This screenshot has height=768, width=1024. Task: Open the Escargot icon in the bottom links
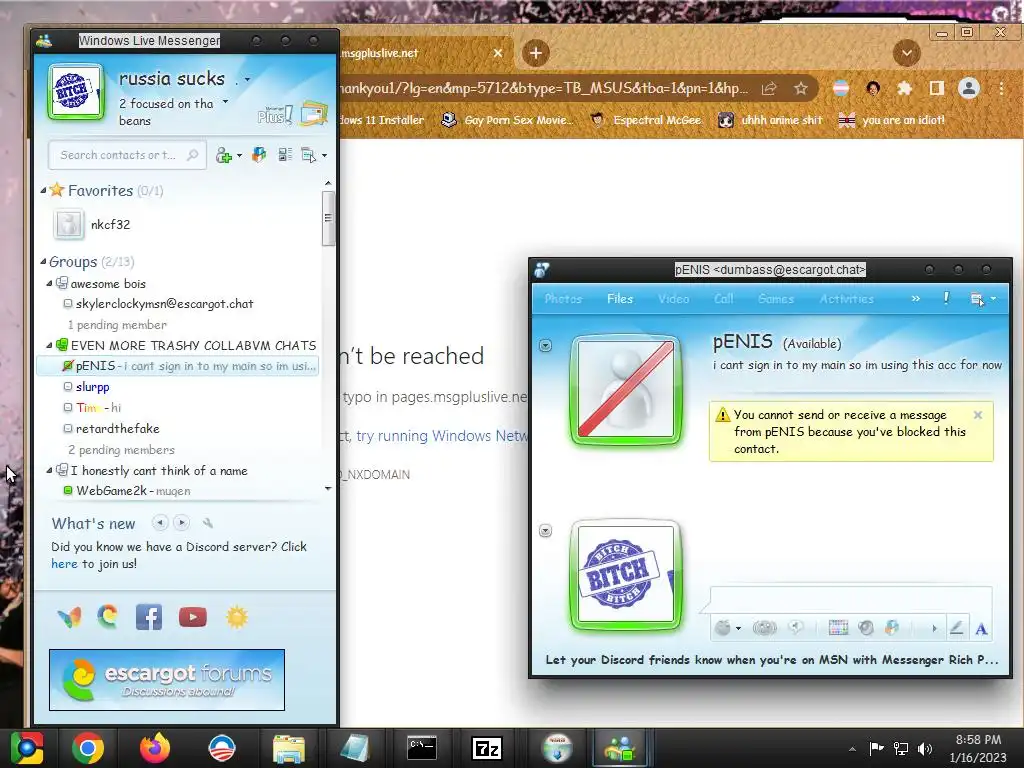coord(108,617)
